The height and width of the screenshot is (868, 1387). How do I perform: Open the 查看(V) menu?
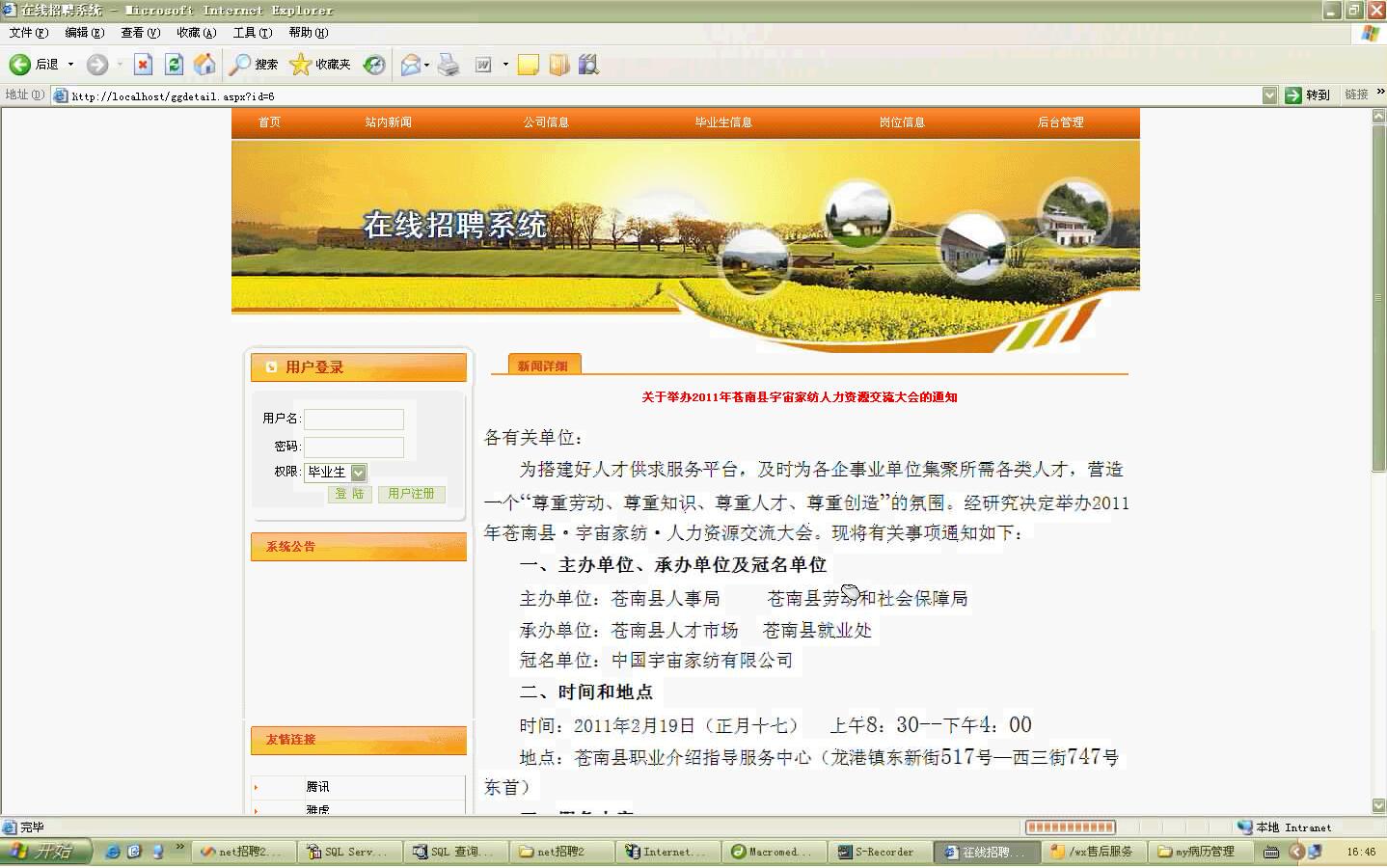point(140,33)
